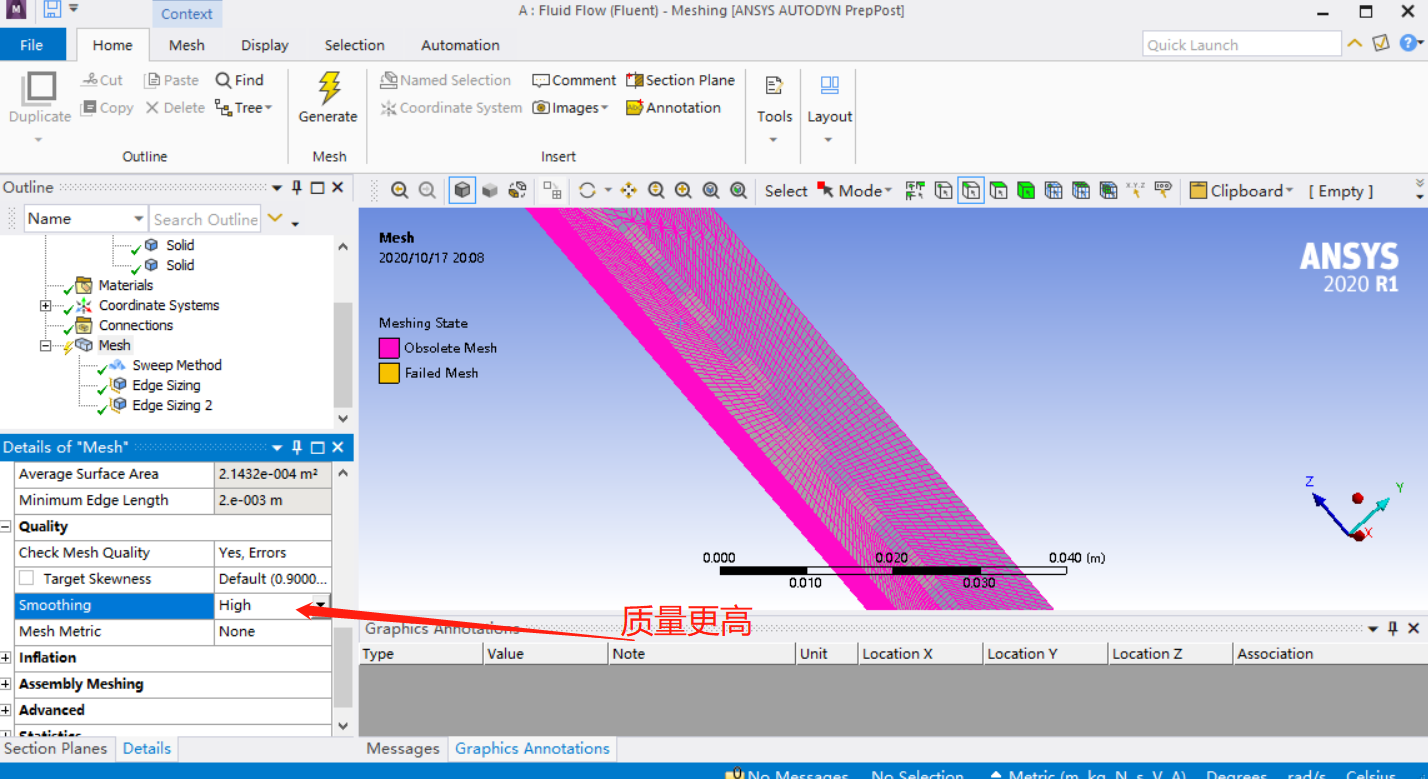The width and height of the screenshot is (1428, 780).
Task: Select Edge Sizing 2 in the tree
Action: coord(172,405)
